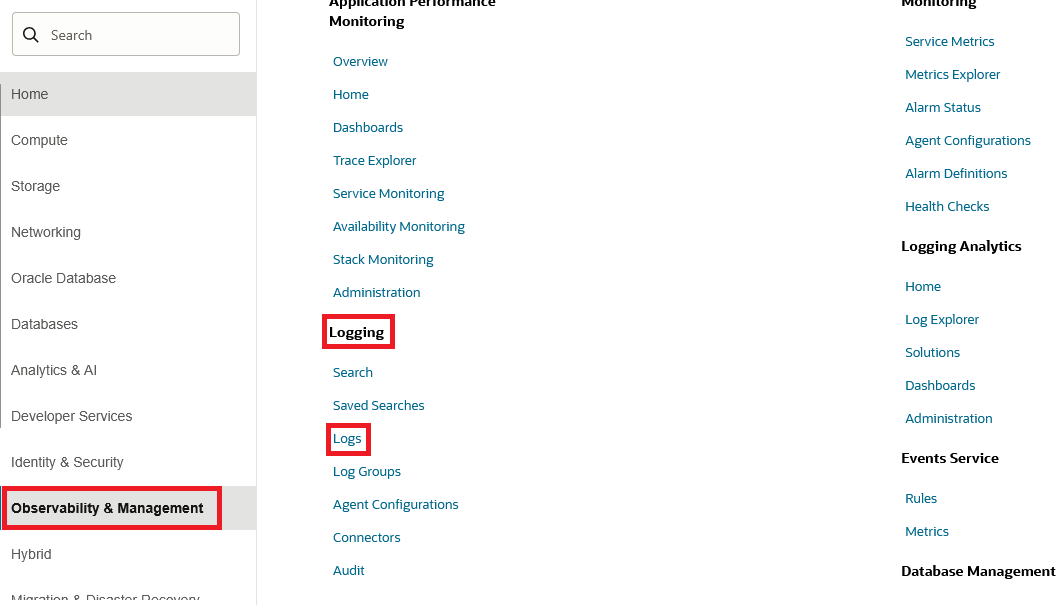Click the magnifier icon in the search box
The width and height of the screenshot is (1061, 605).
click(x=31, y=35)
